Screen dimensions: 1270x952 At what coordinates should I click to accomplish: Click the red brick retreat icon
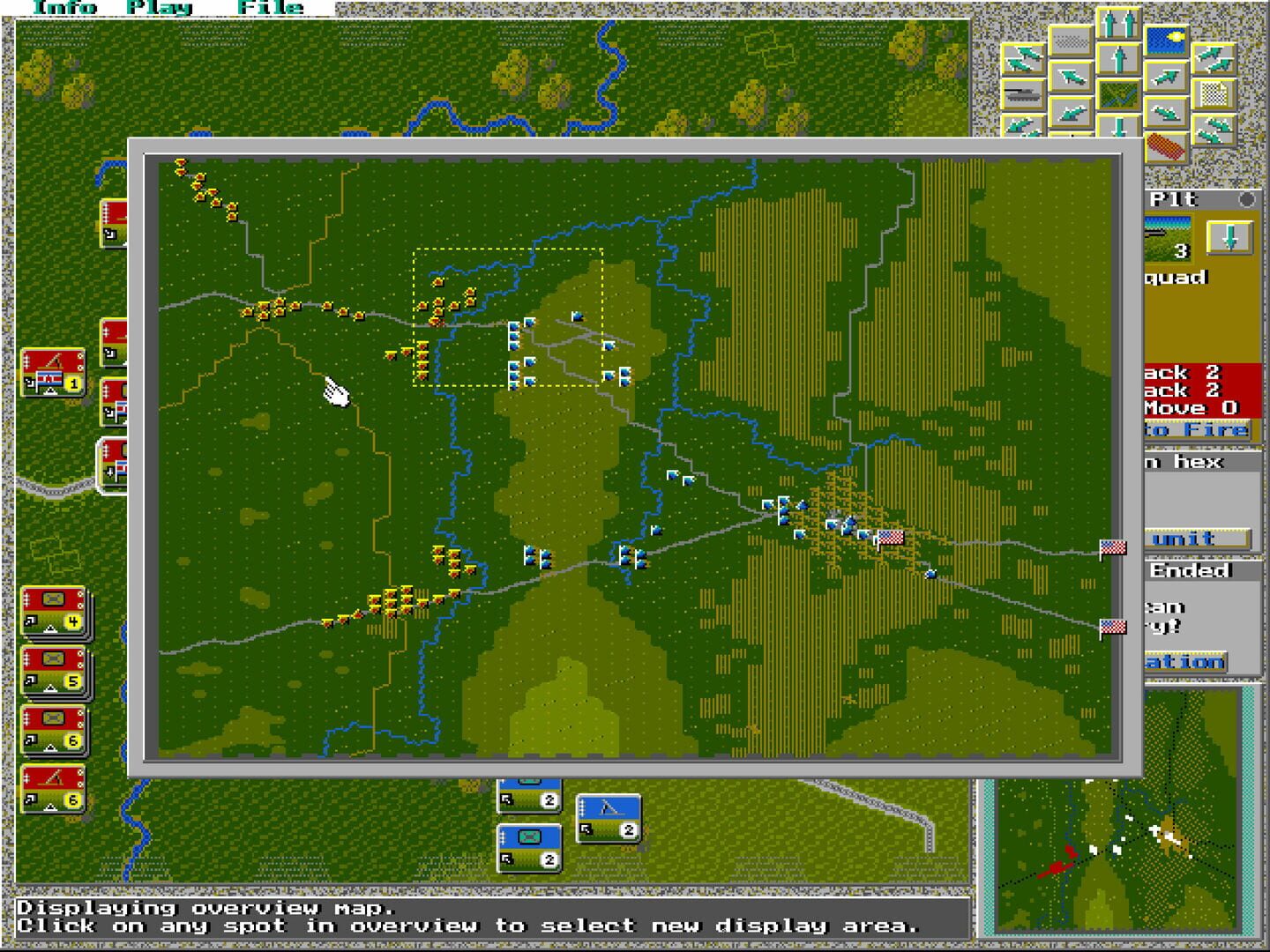1166,148
